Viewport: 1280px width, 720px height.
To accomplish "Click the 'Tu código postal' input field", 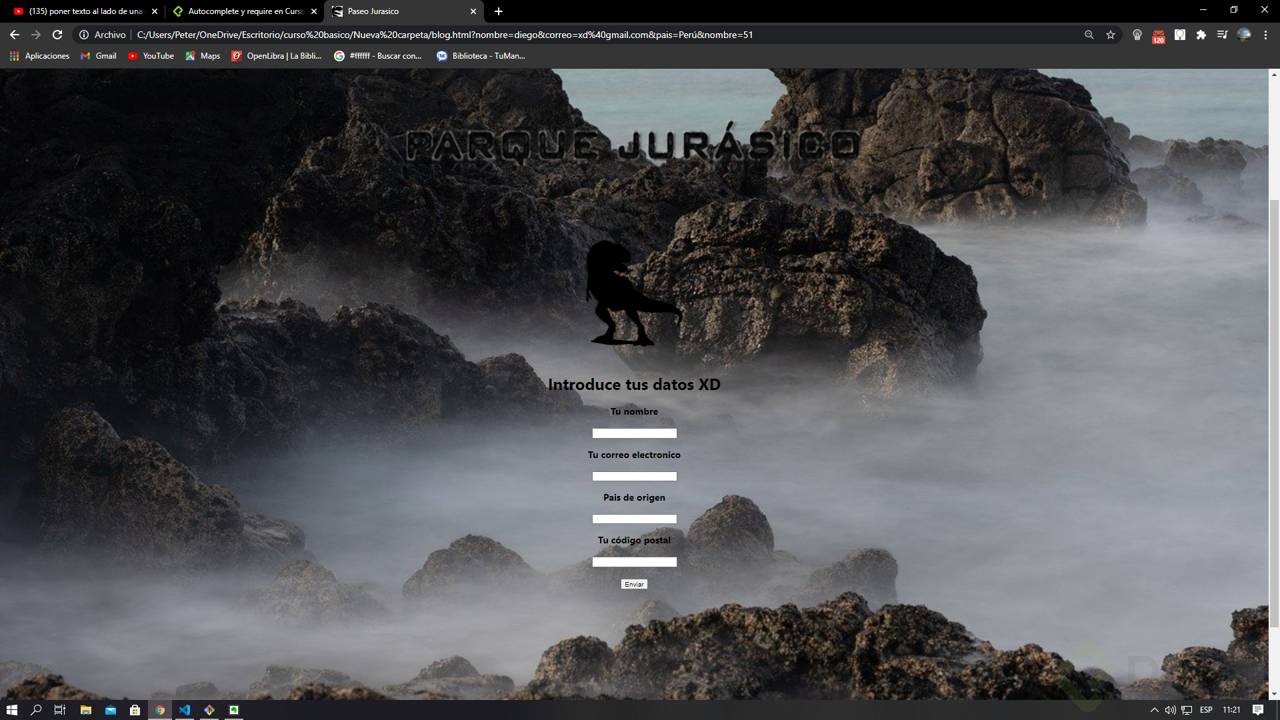I will [634, 562].
